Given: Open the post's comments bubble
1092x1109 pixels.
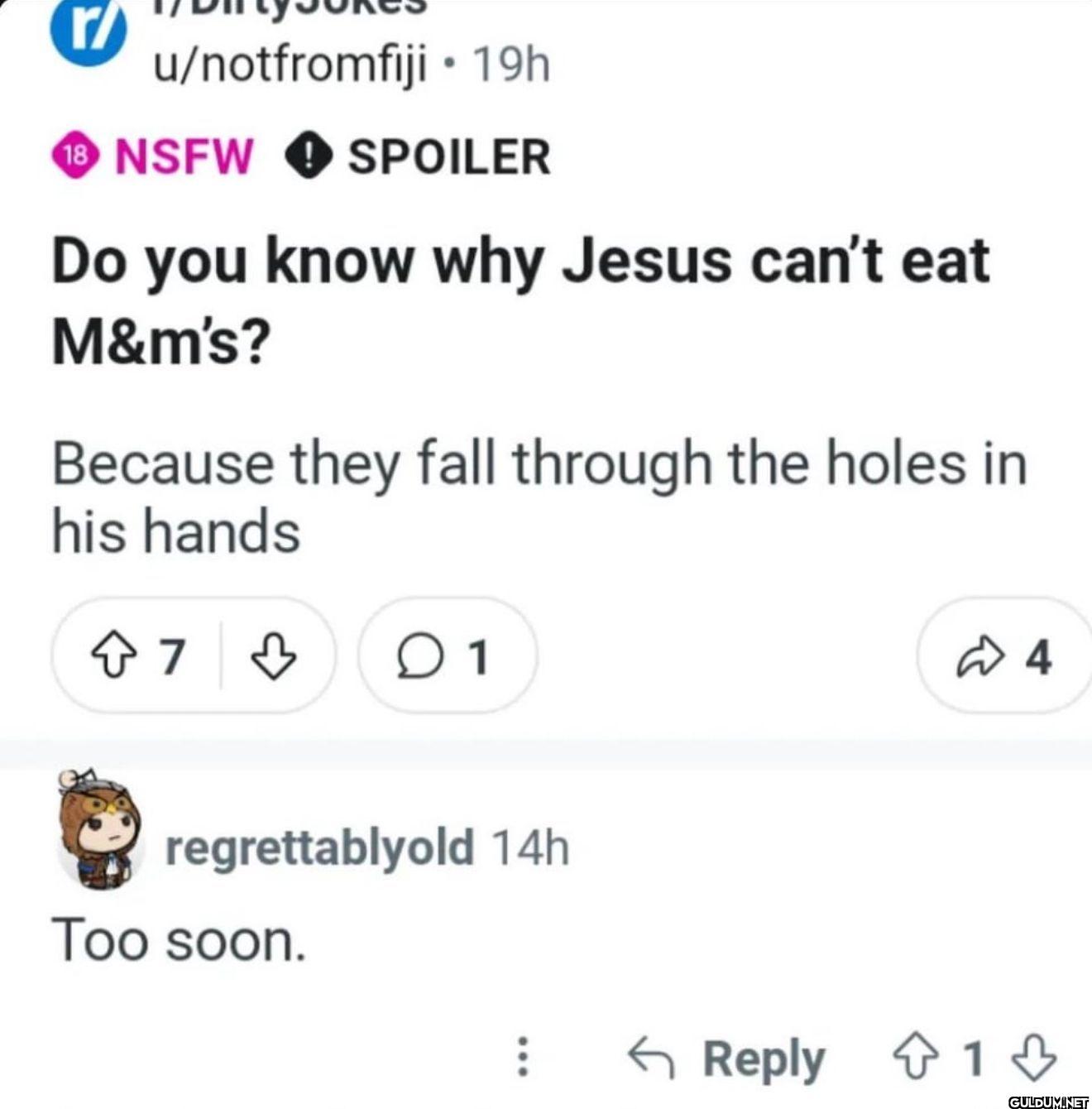Looking at the screenshot, I should (447, 657).
